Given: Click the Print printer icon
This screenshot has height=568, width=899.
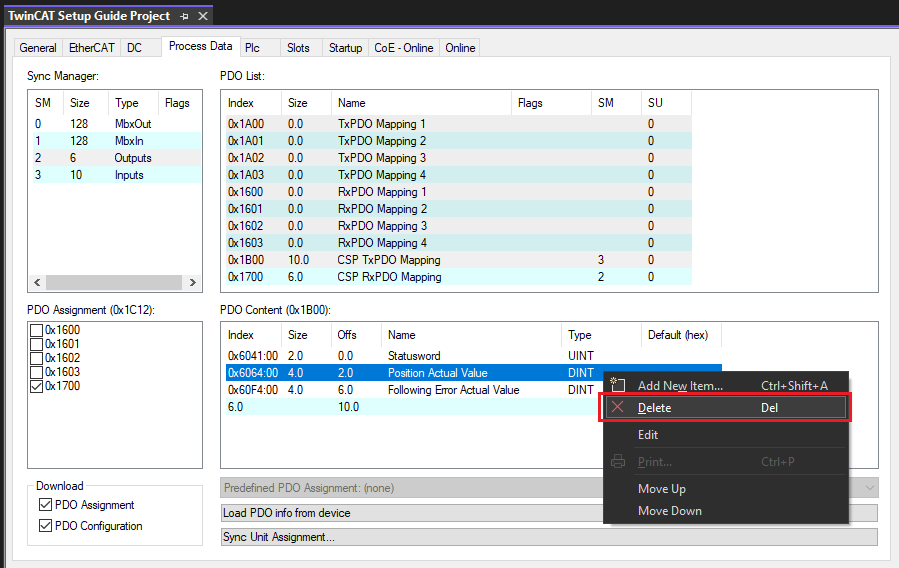Looking at the screenshot, I should click(617, 461).
